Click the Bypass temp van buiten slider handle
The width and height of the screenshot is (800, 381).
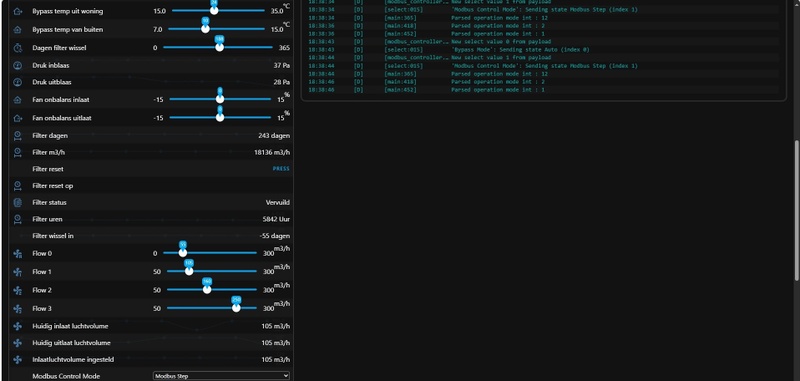click(x=205, y=29)
